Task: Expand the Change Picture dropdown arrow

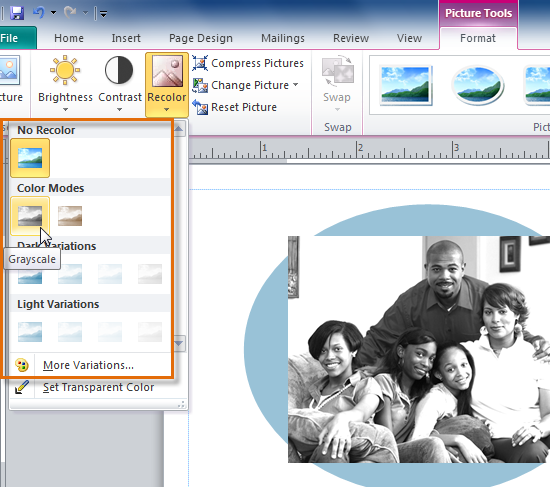Action: [296, 85]
